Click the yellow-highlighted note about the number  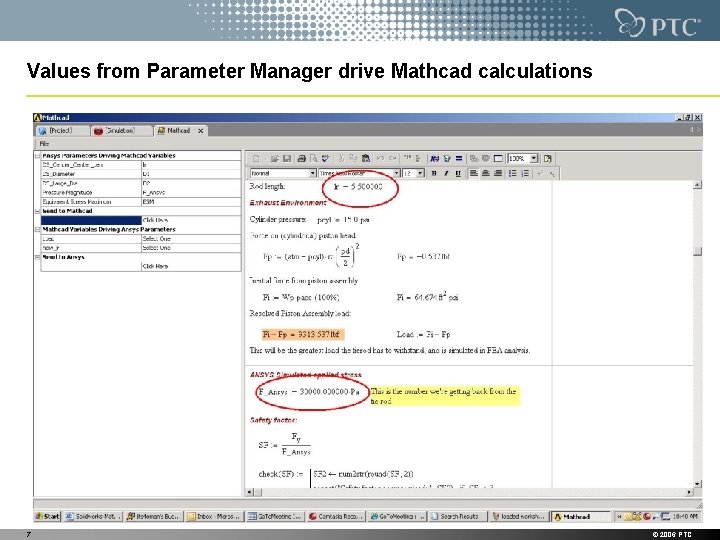[x=444, y=396]
